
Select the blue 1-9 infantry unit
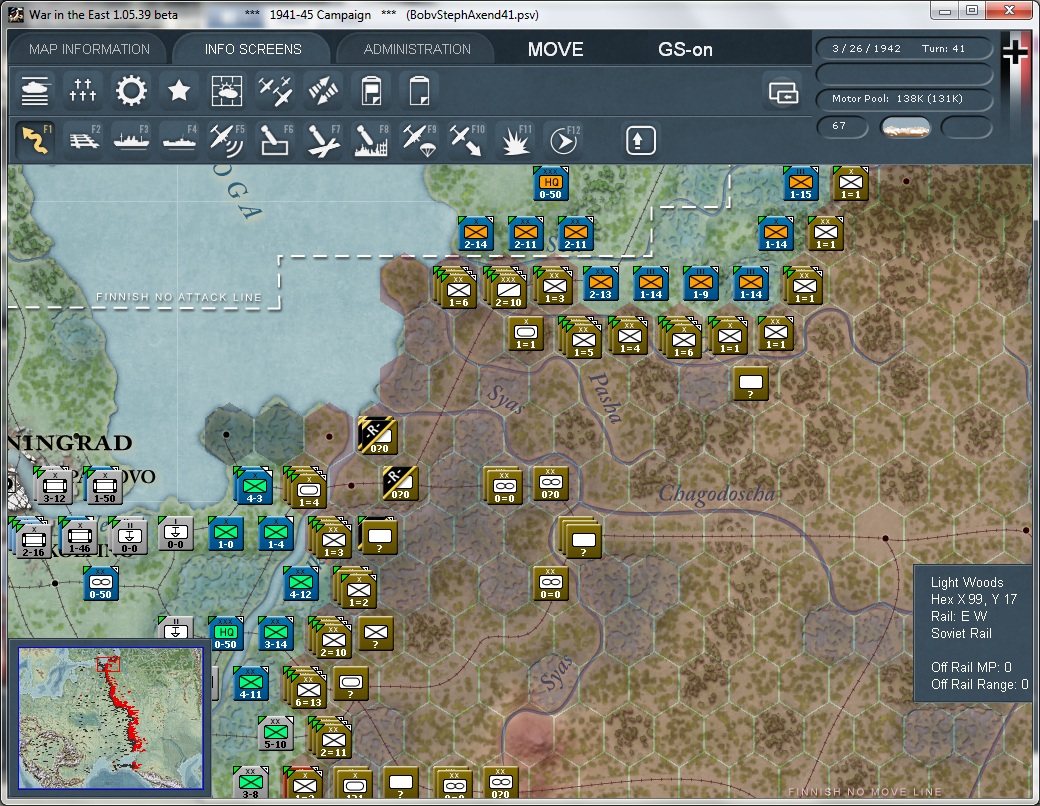[x=700, y=284]
